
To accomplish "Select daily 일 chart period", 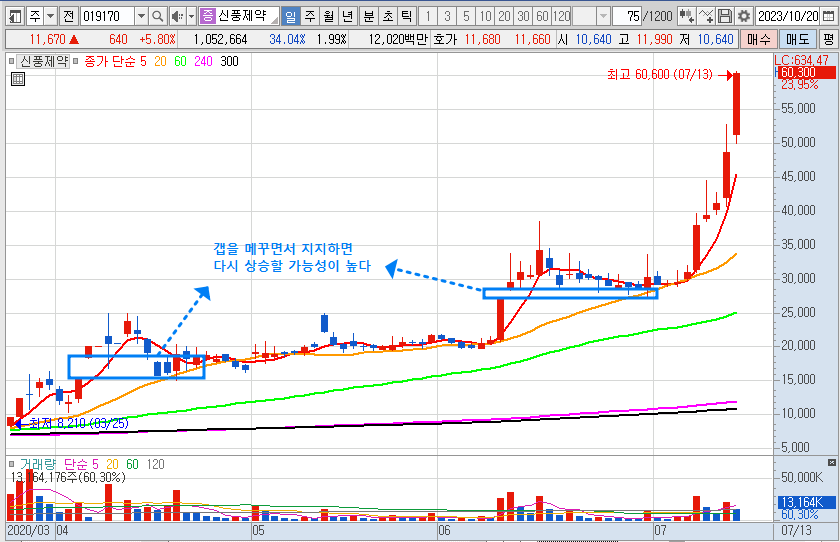I will coord(290,16).
